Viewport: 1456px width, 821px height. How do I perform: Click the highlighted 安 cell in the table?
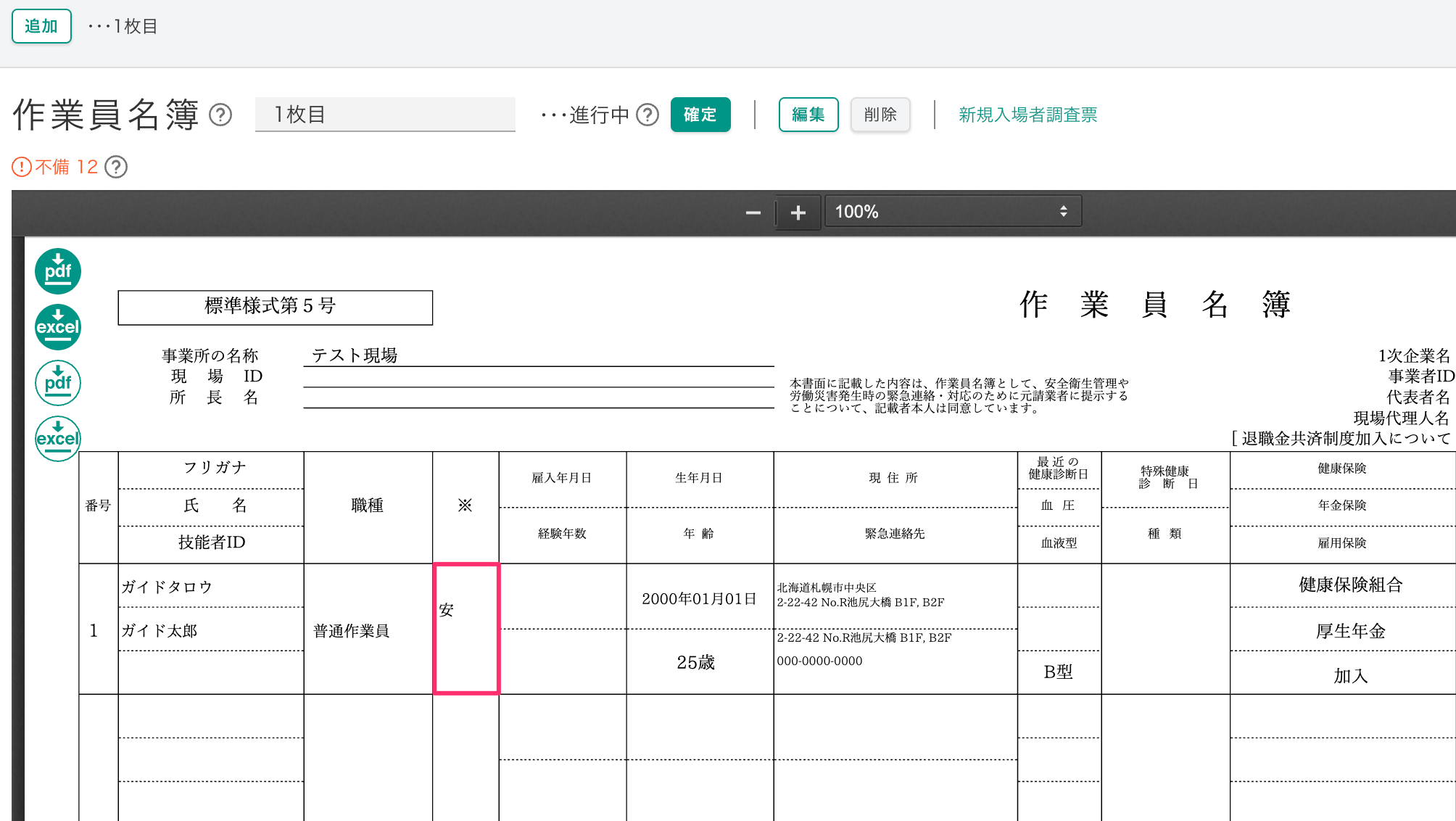pos(466,628)
